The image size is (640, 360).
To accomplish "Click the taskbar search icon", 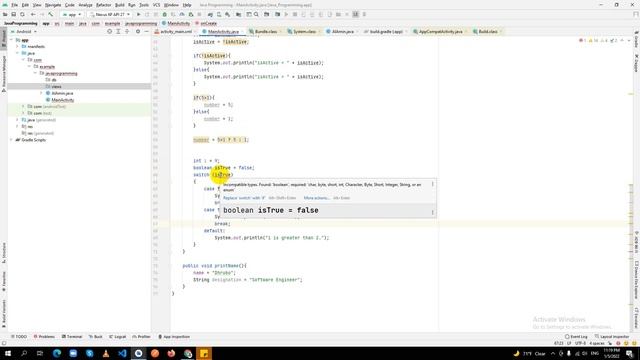I will (24, 353).
